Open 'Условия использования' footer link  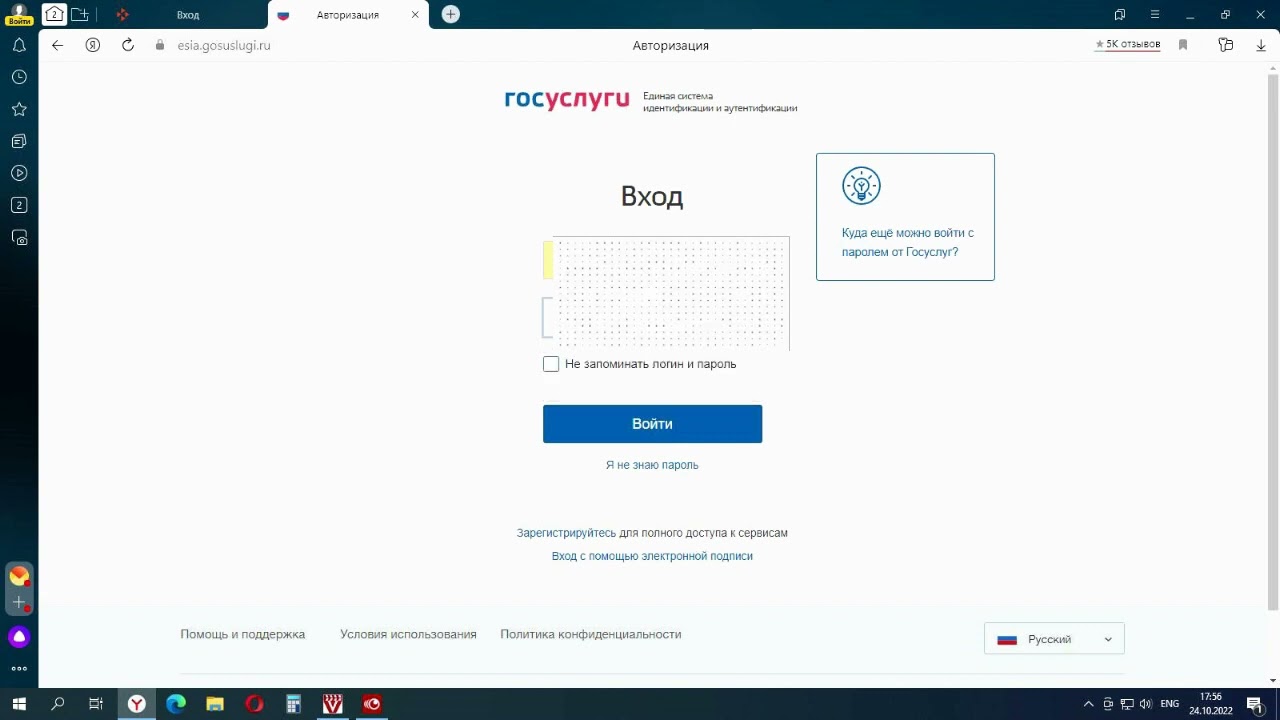tap(408, 634)
